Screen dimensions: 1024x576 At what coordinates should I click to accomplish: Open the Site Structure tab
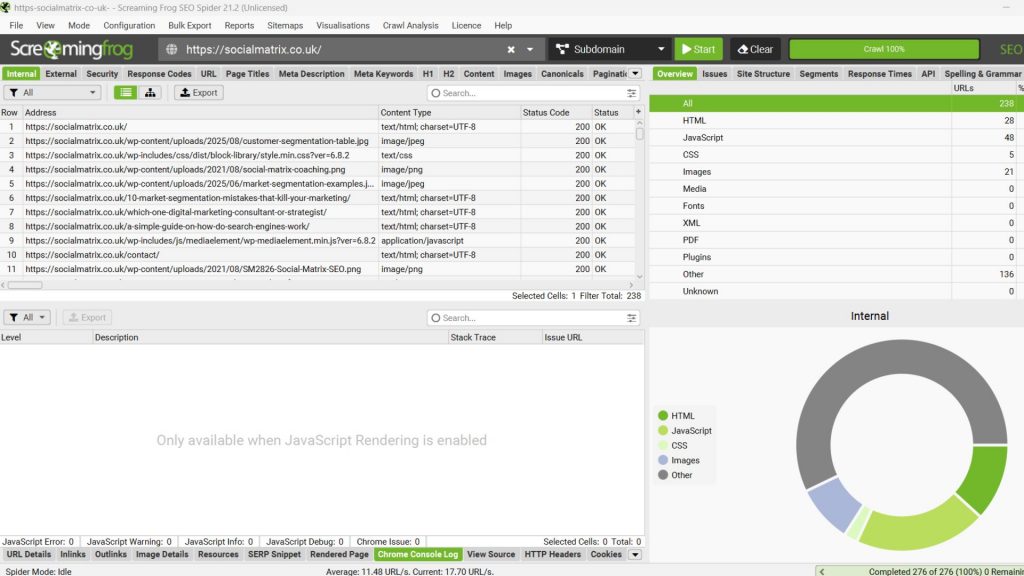(763, 73)
